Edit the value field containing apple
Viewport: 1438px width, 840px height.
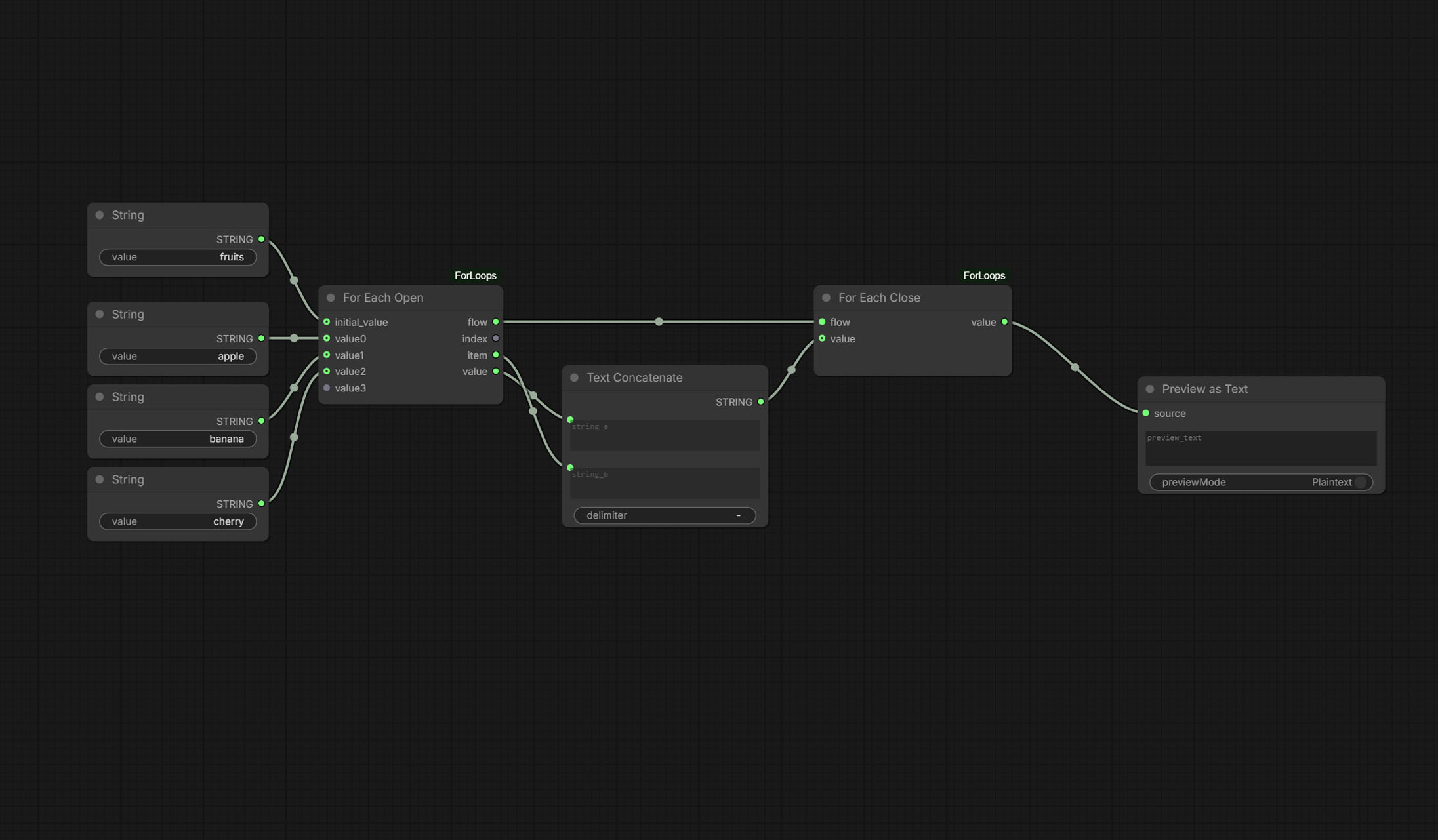coord(178,356)
